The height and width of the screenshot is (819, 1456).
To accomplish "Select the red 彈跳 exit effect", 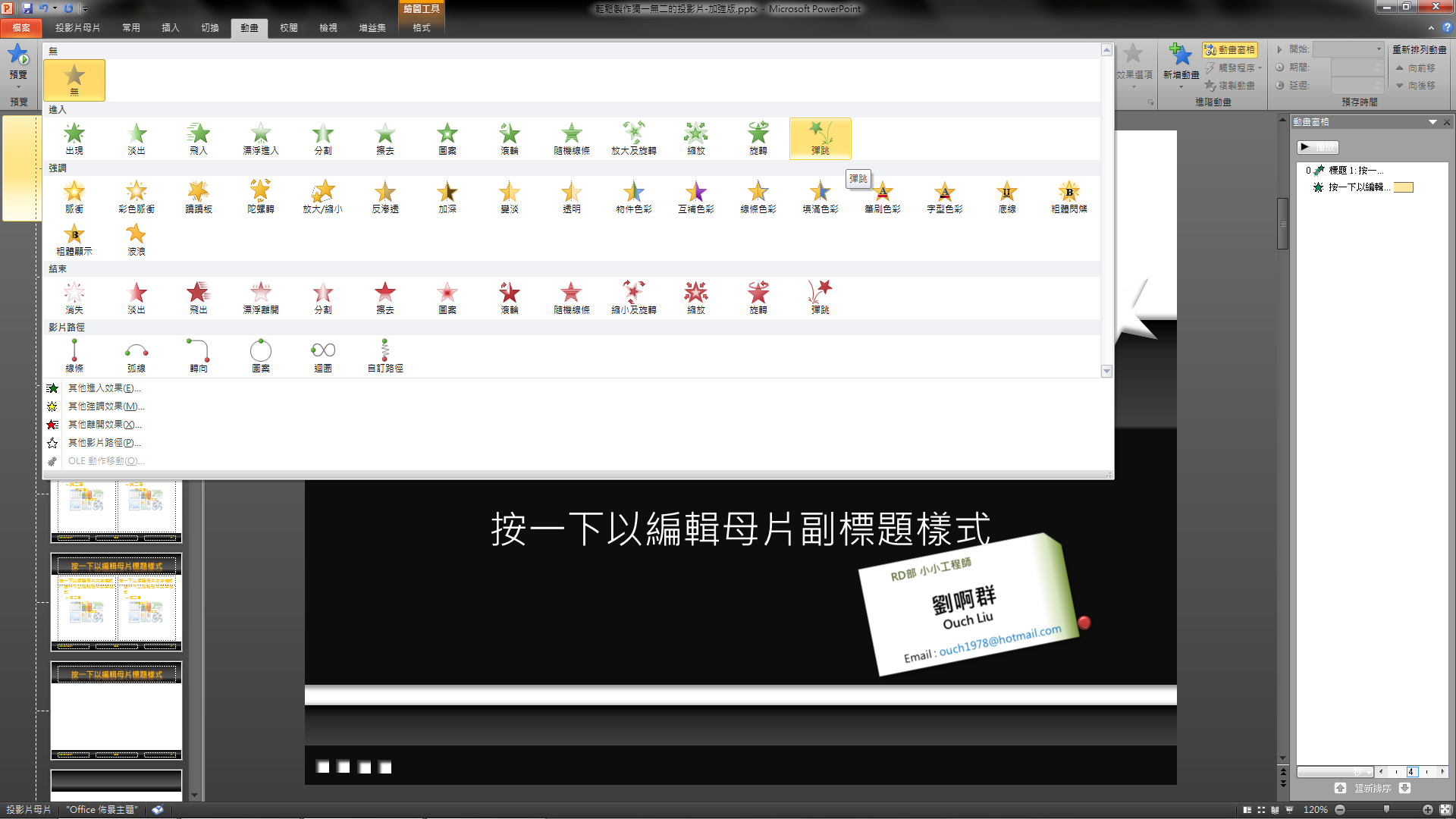I will tap(821, 298).
